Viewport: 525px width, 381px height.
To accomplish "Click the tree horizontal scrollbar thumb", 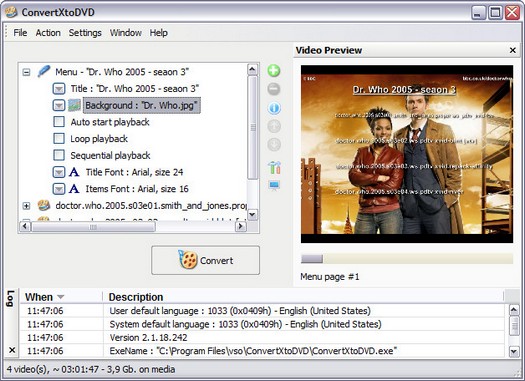I will tap(93, 227).
